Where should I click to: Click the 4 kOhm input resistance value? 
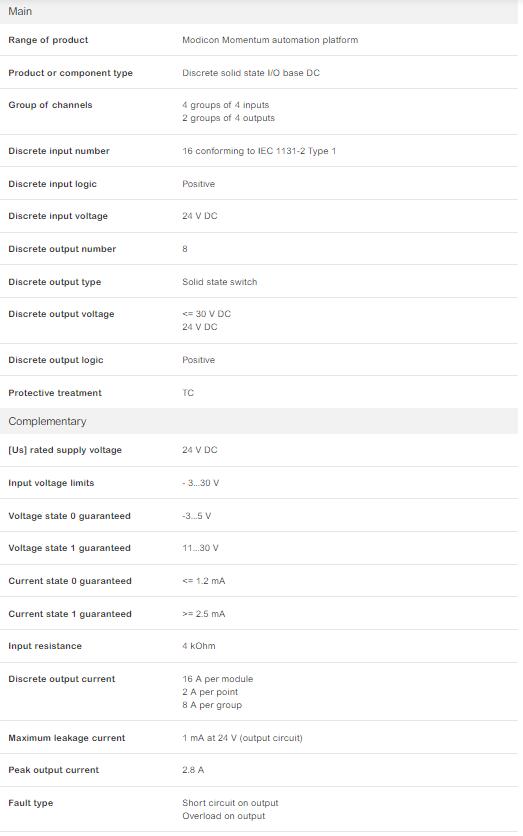(199, 646)
